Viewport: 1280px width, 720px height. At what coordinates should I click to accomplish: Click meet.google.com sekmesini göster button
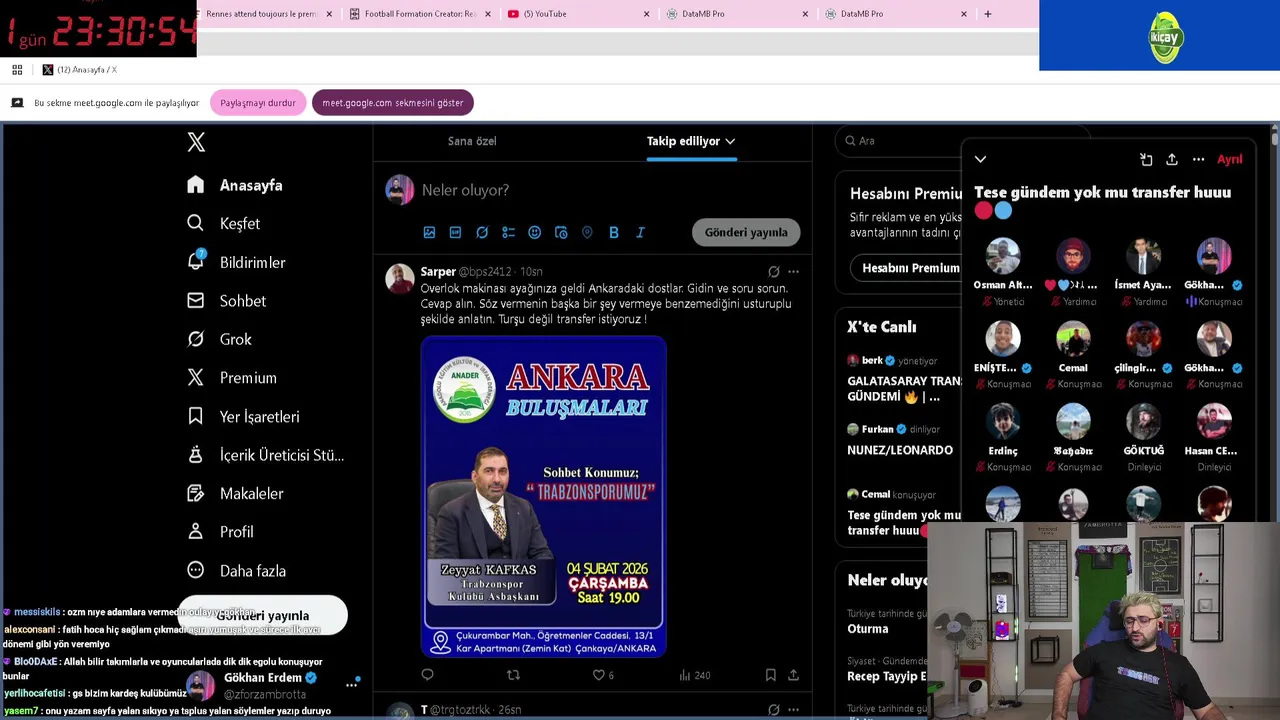click(393, 103)
